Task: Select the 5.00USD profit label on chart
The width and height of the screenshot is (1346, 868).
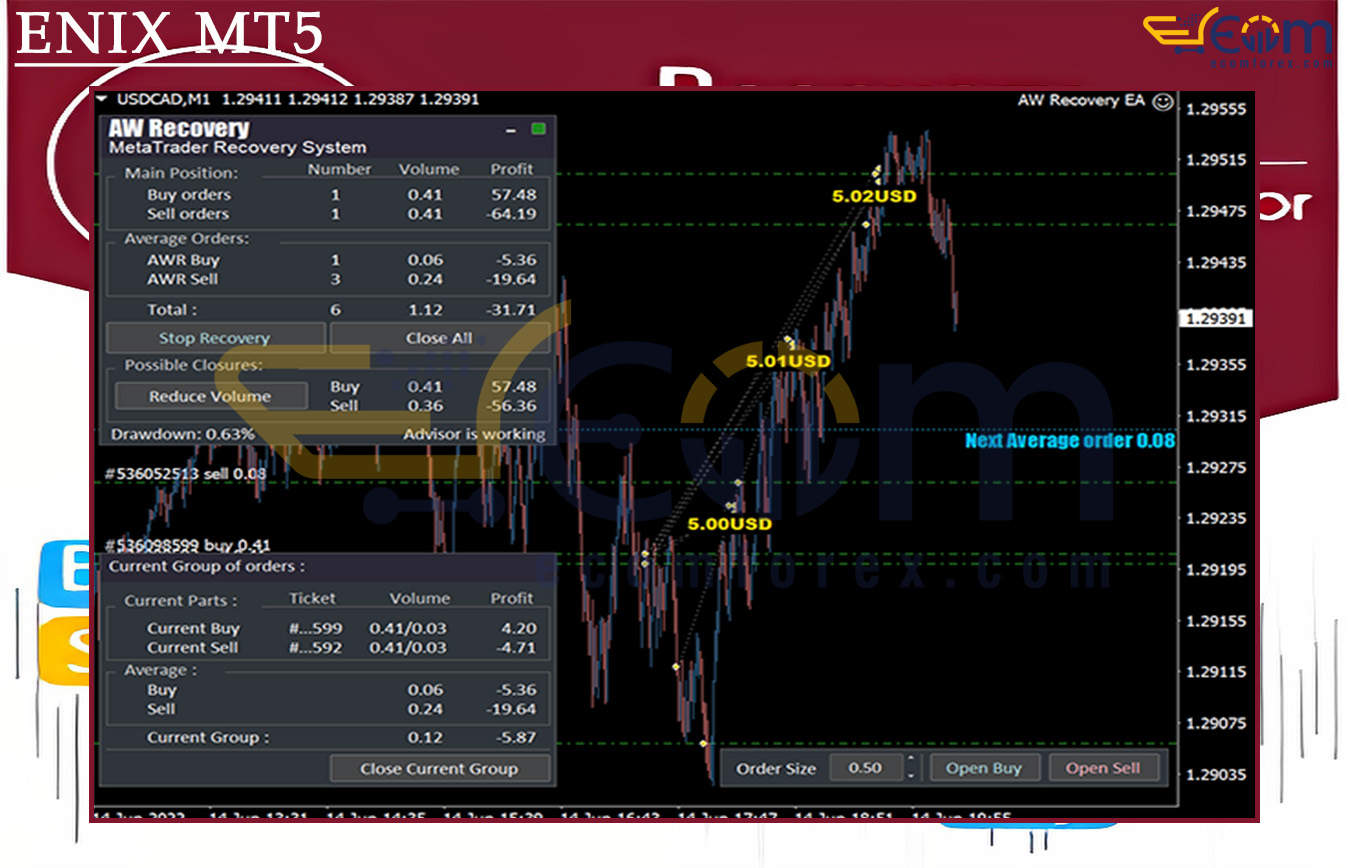Action: 729,524
